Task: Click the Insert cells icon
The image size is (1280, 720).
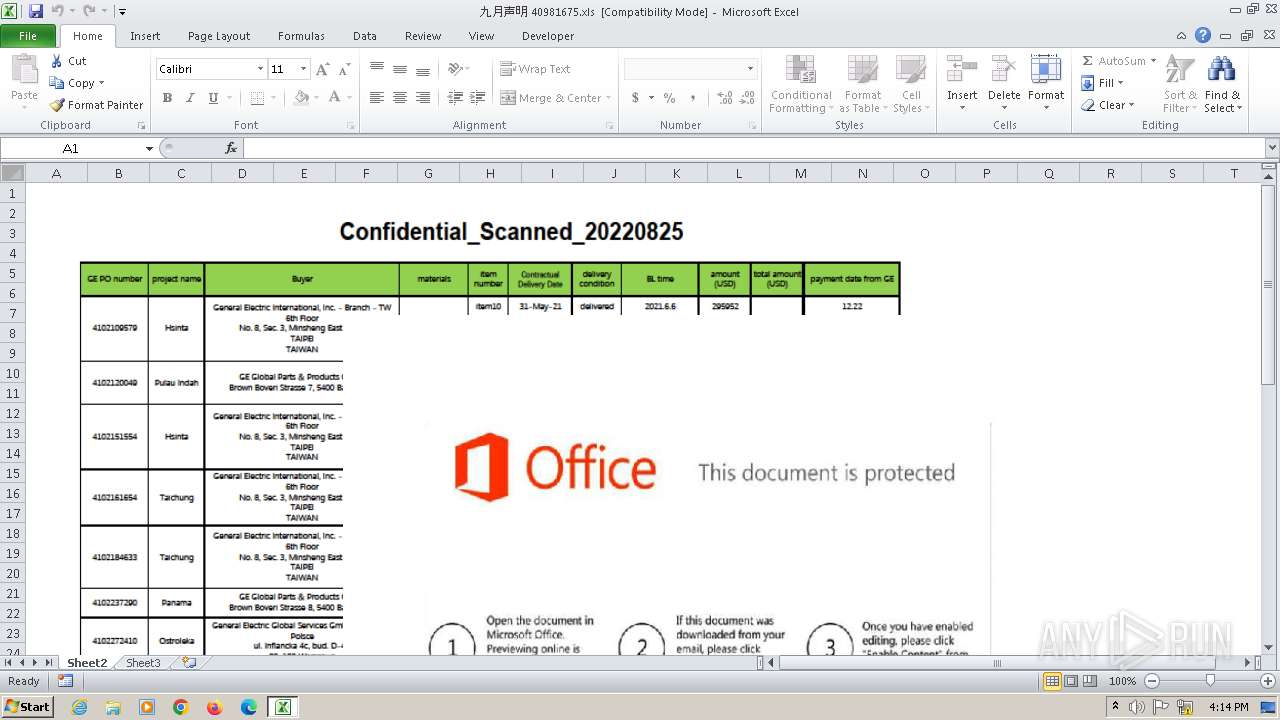Action: [x=962, y=69]
